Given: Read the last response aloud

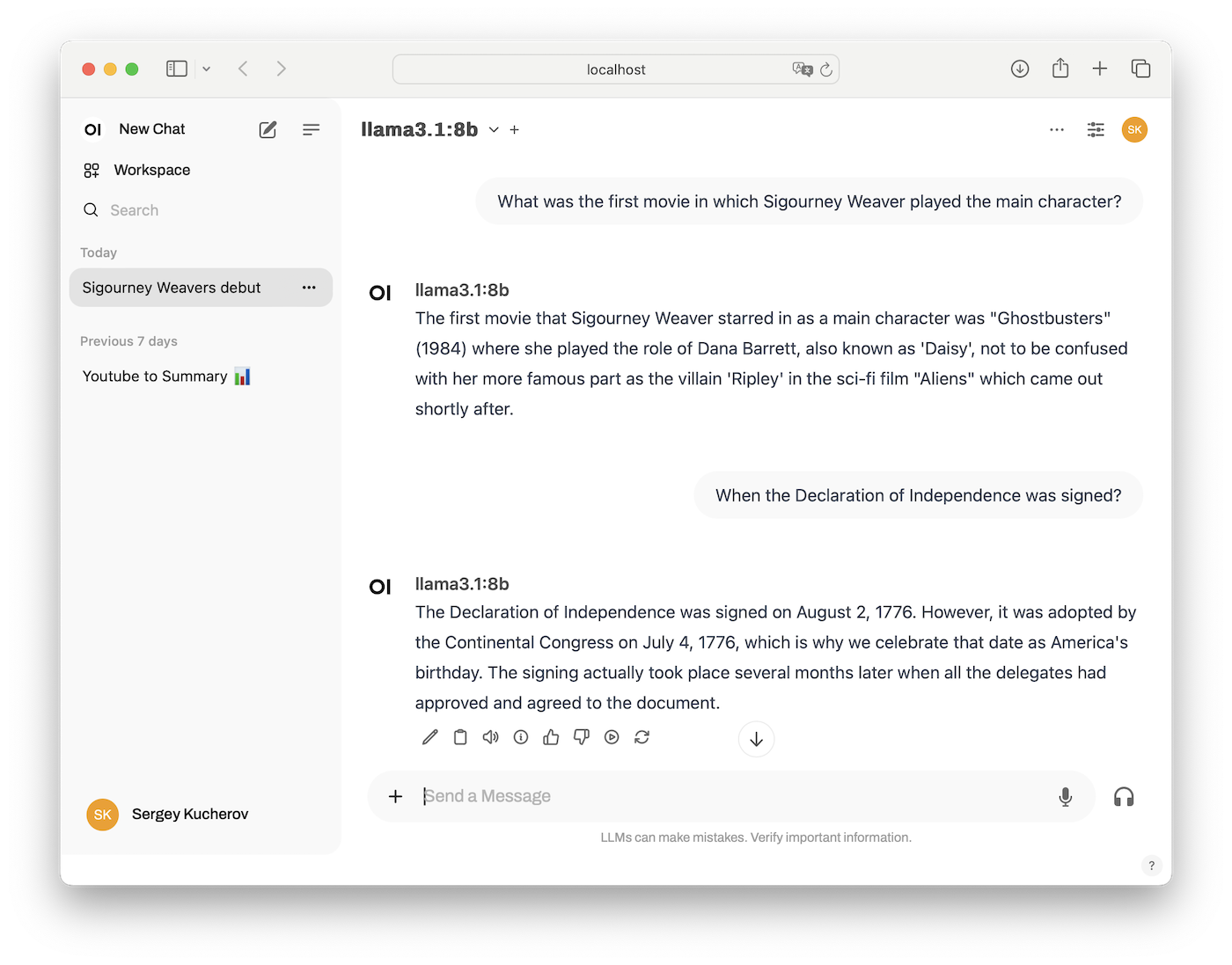Looking at the screenshot, I should coord(490,737).
